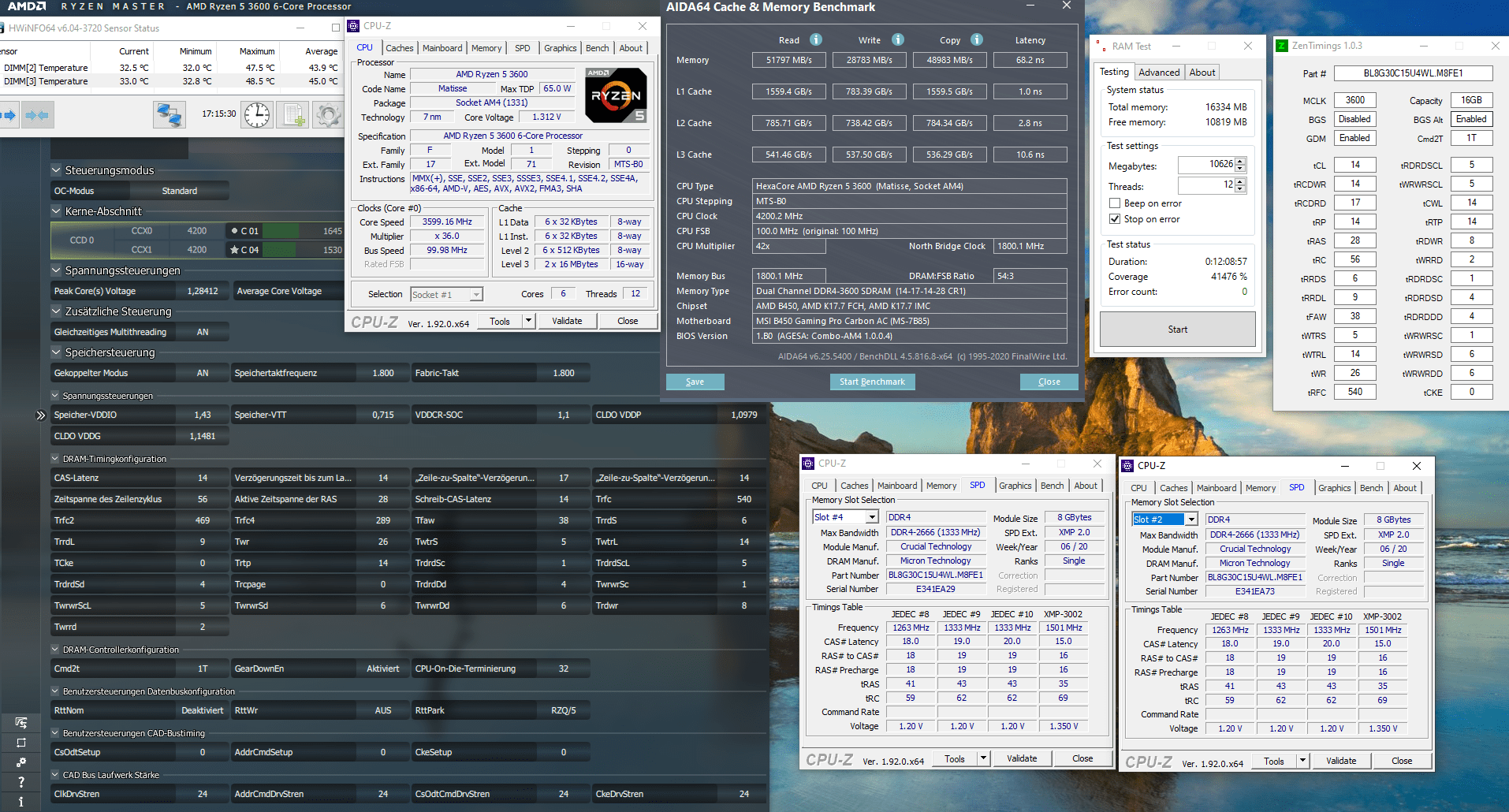
Task: Click the HWiNFO clock timer icon
Action: 257,115
